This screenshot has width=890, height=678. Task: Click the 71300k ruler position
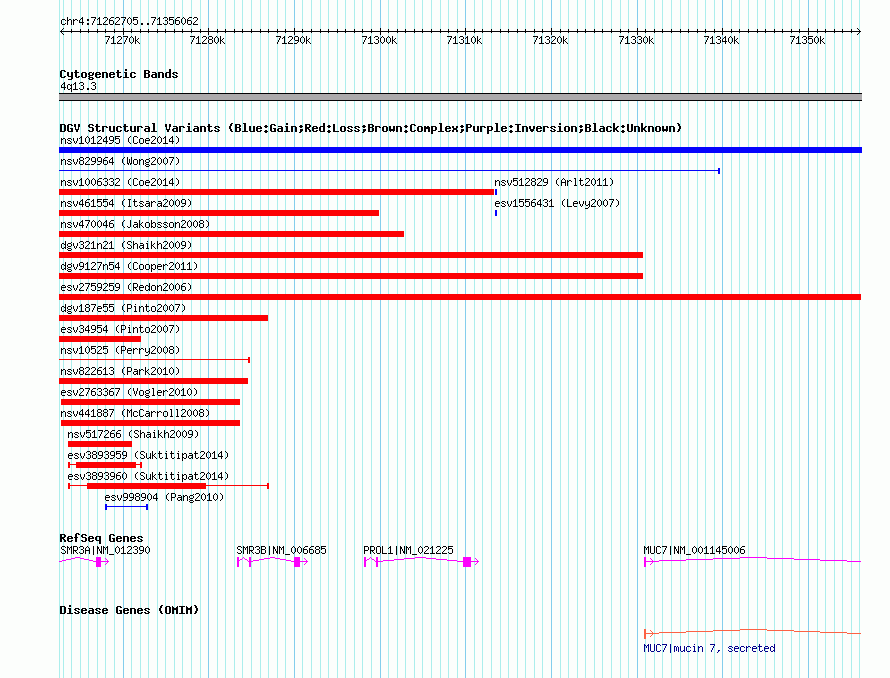[x=379, y=40]
